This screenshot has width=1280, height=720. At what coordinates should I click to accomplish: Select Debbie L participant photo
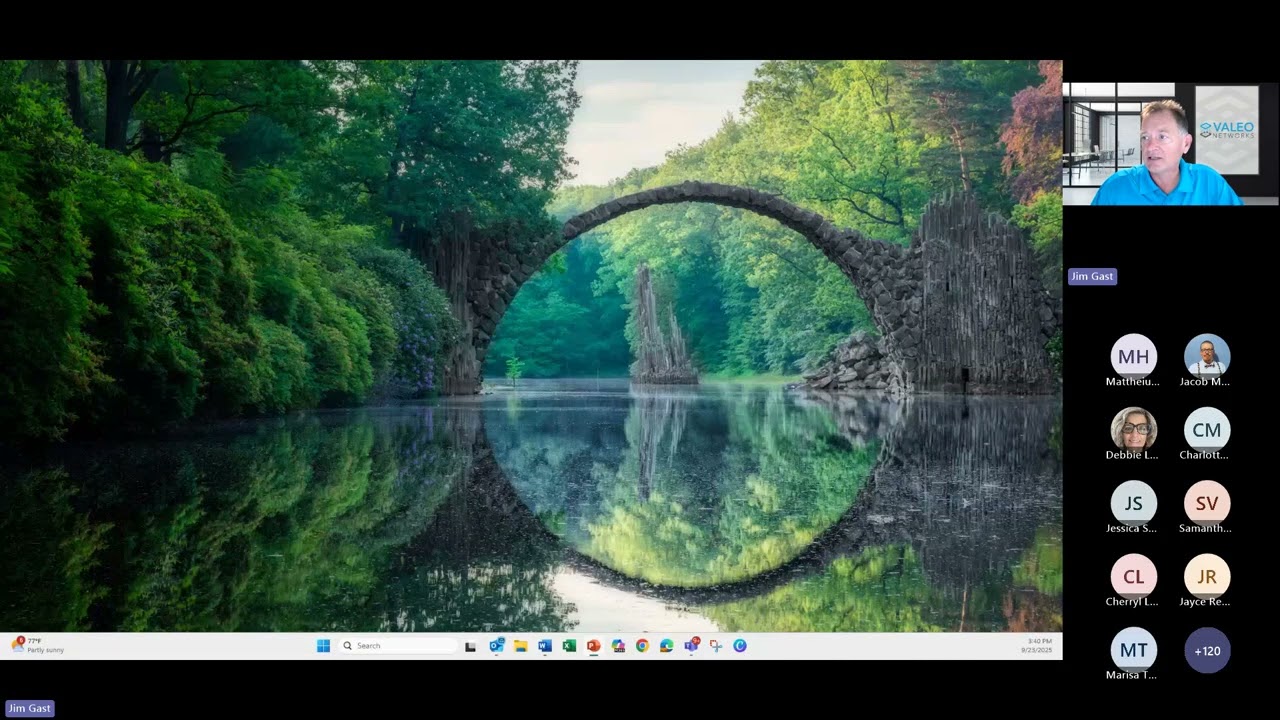1133,430
